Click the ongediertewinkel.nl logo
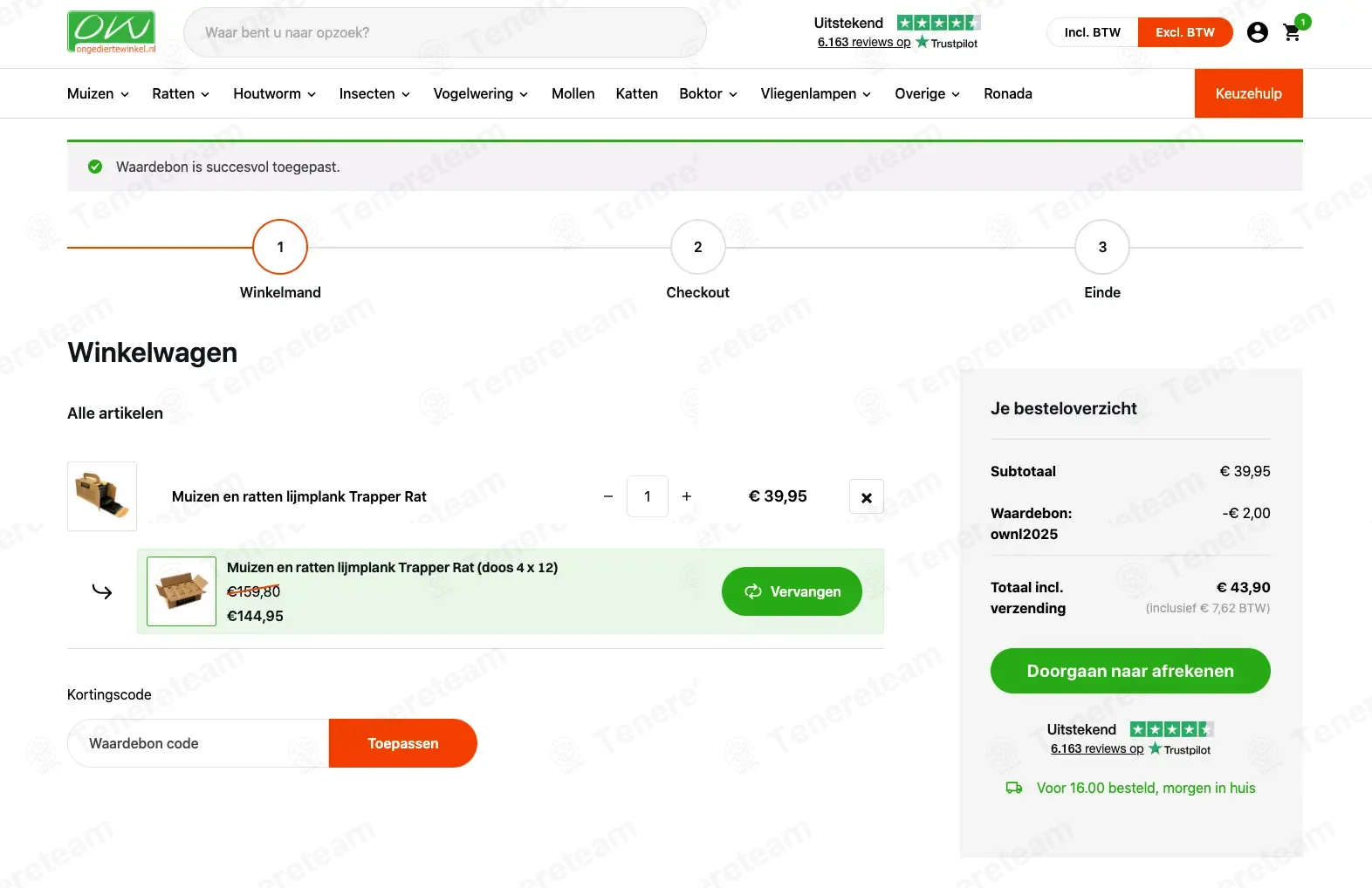Image resolution: width=1372 pixels, height=888 pixels. tap(112, 32)
